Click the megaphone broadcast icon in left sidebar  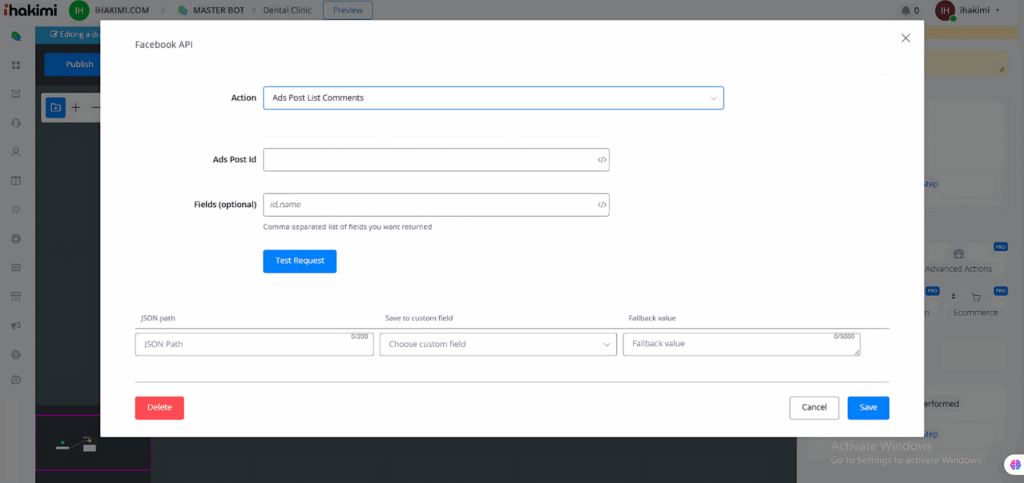[x=16, y=326]
